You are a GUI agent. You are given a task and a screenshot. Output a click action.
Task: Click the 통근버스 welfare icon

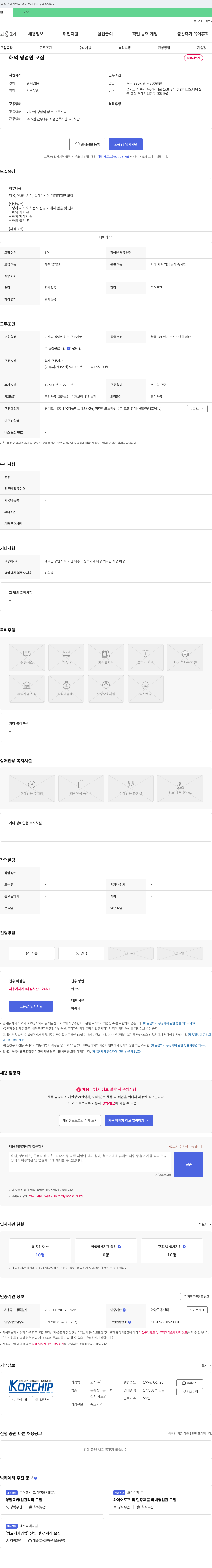click(27, 657)
